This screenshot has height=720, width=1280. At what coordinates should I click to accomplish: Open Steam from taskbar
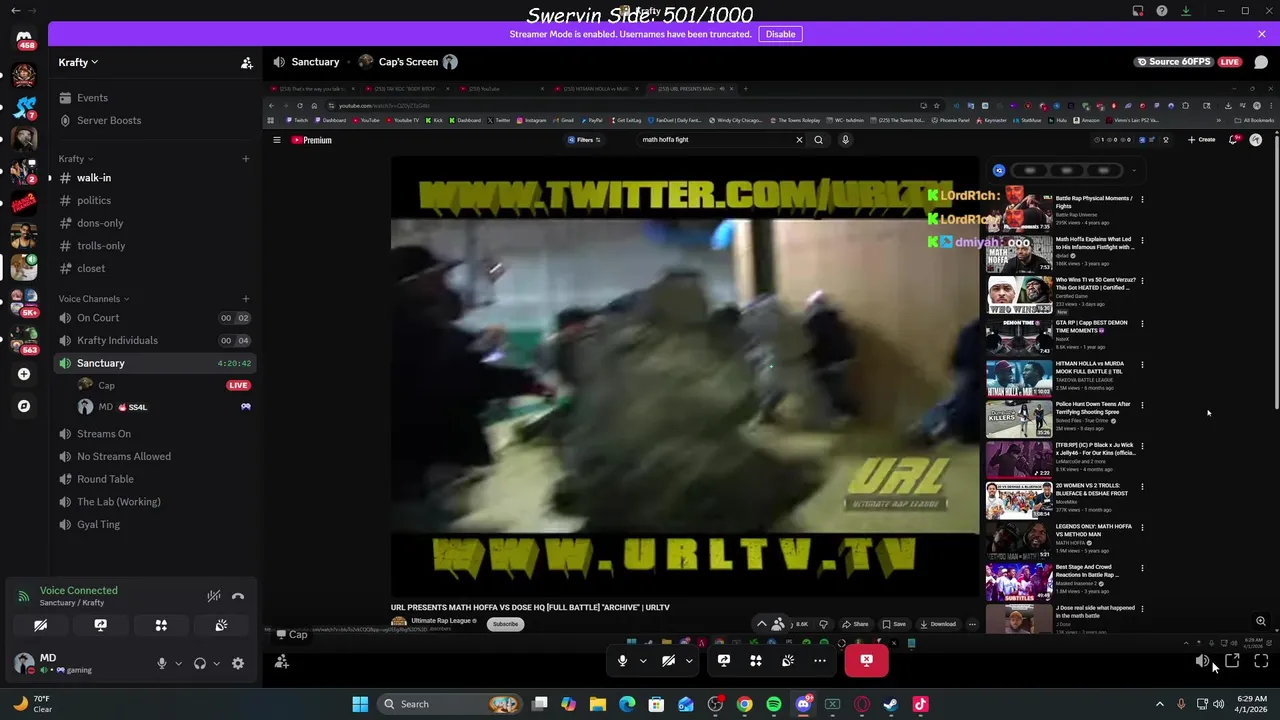[891, 704]
